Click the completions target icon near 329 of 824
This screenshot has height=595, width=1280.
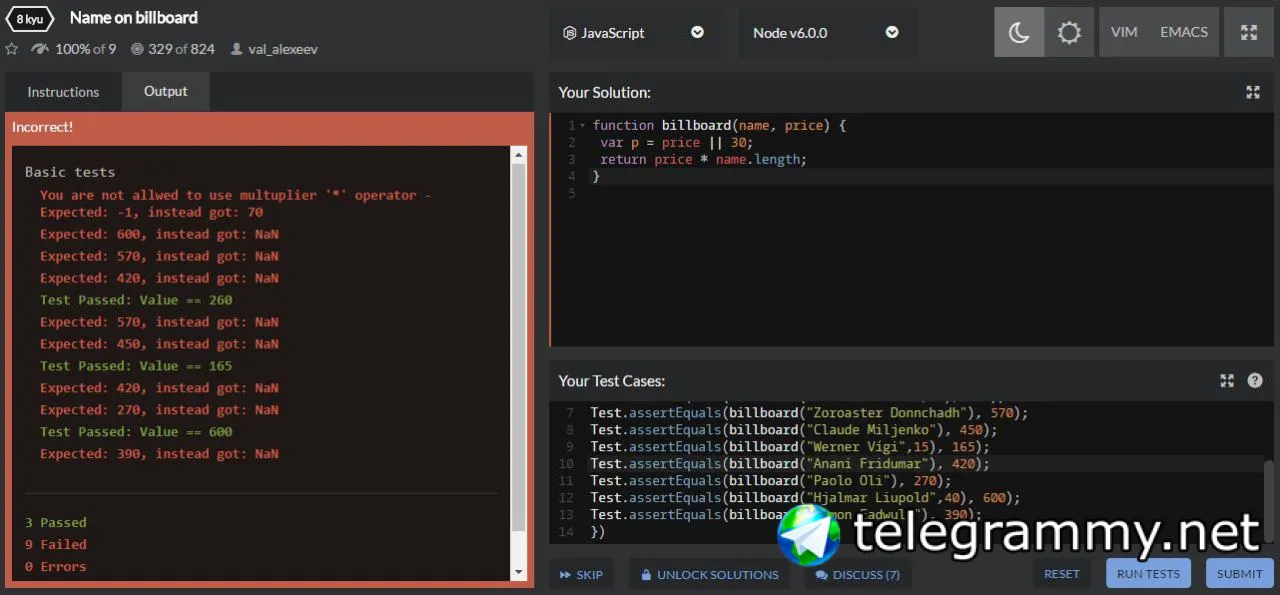click(x=137, y=48)
